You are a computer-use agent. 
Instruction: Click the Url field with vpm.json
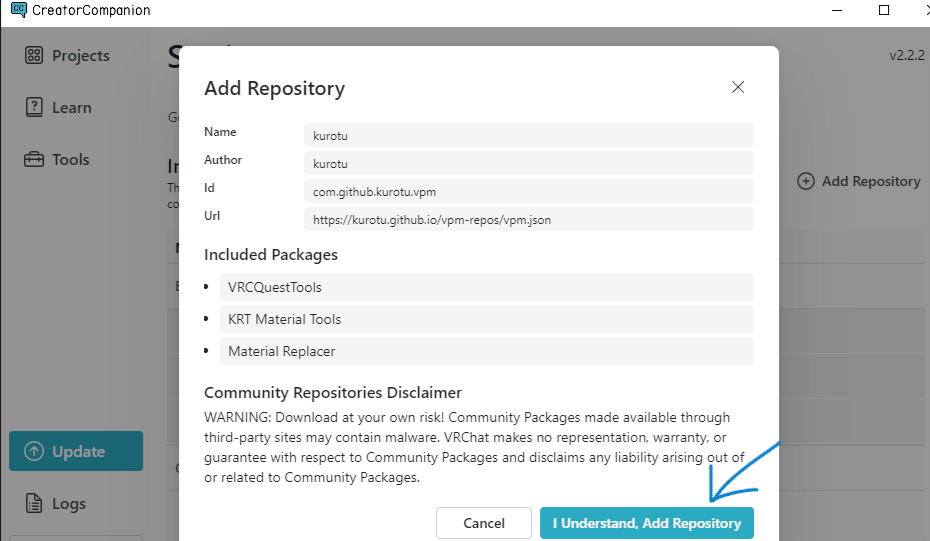click(x=528, y=219)
